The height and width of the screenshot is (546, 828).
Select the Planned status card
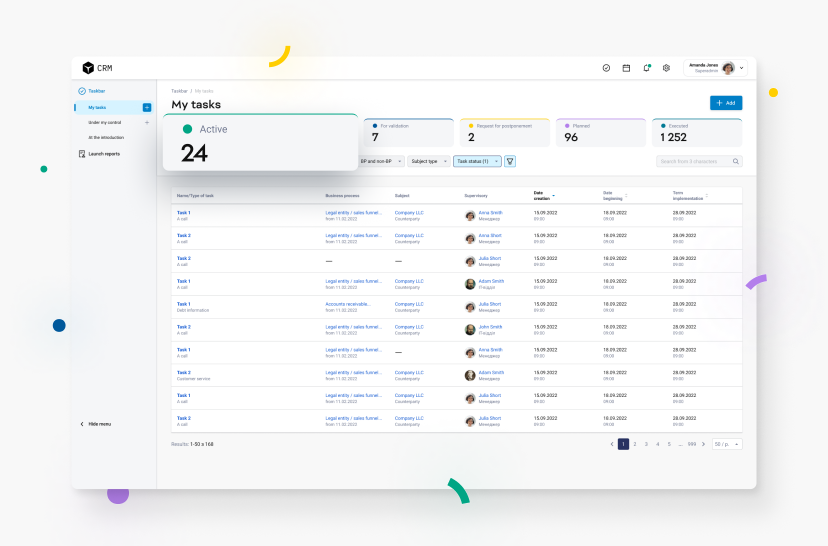[601, 133]
